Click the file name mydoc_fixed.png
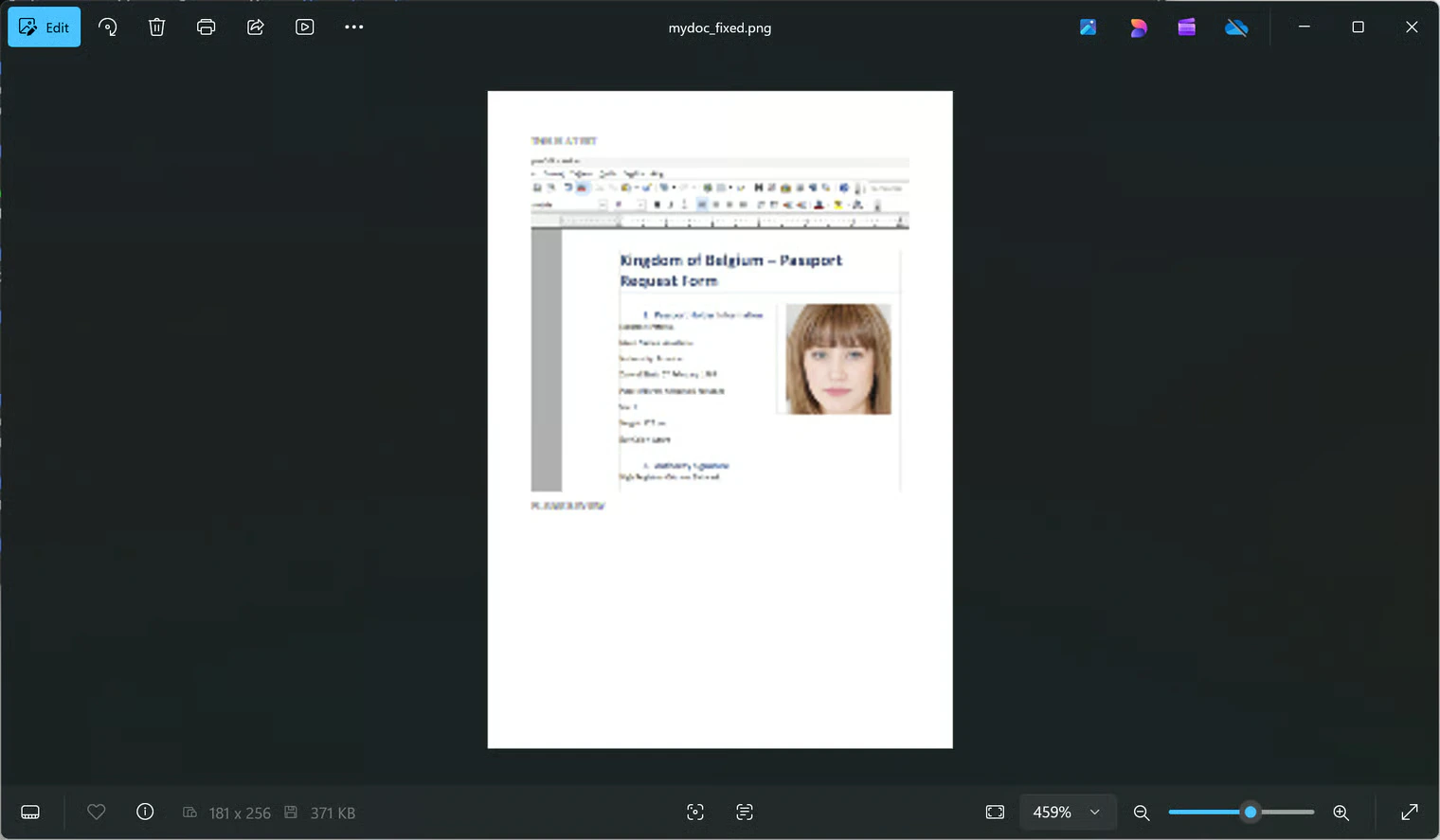The height and width of the screenshot is (840, 1440). [x=720, y=28]
